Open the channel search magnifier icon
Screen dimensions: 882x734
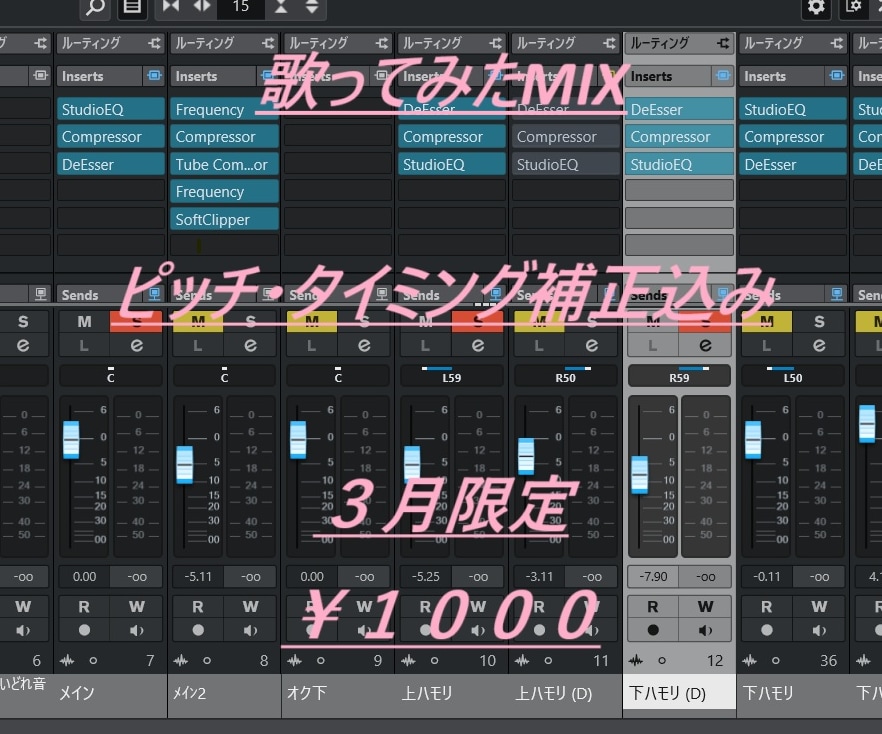[x=94, y=8]
